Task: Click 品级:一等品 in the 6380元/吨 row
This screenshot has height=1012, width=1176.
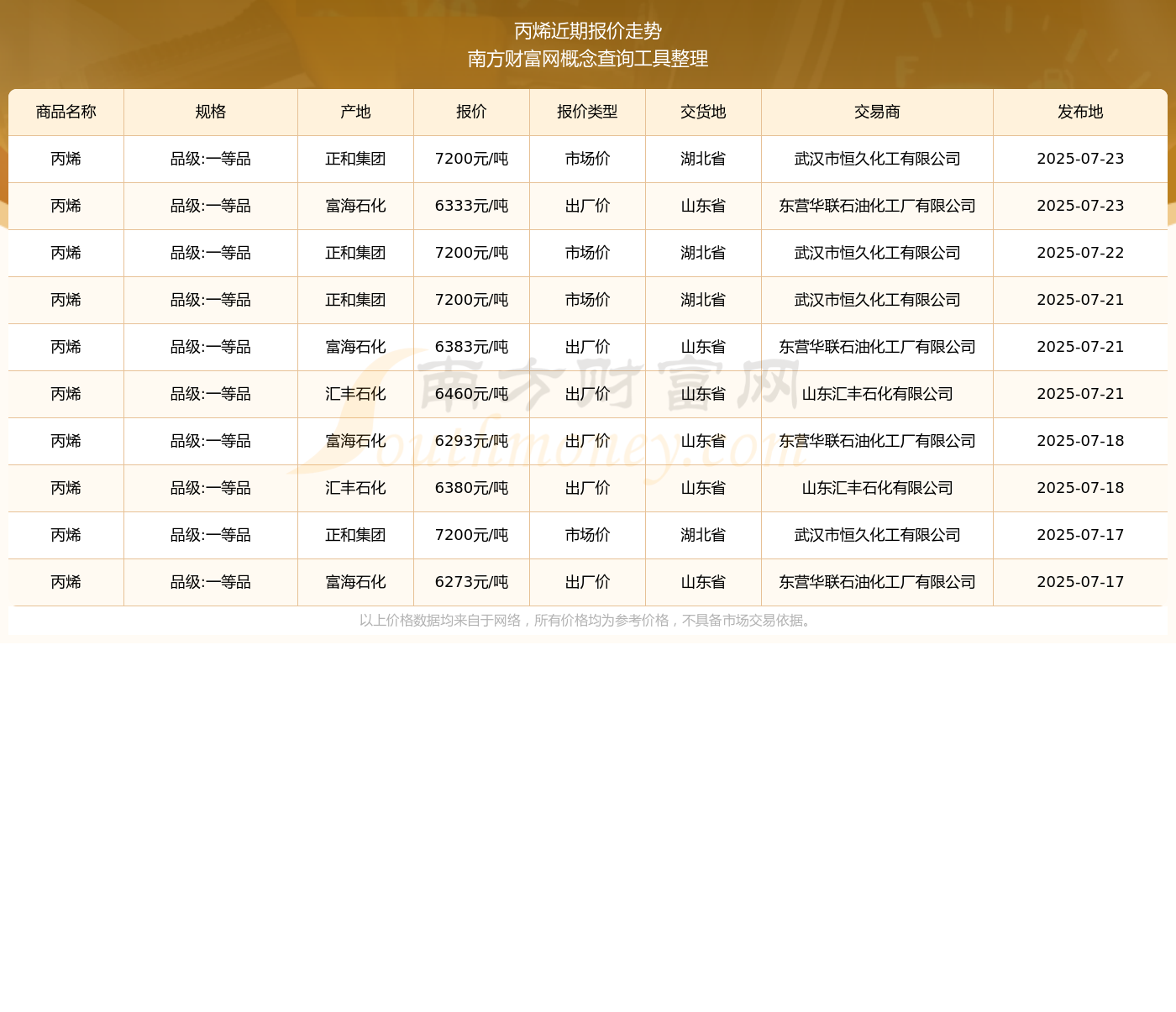Action: [211, 488]
